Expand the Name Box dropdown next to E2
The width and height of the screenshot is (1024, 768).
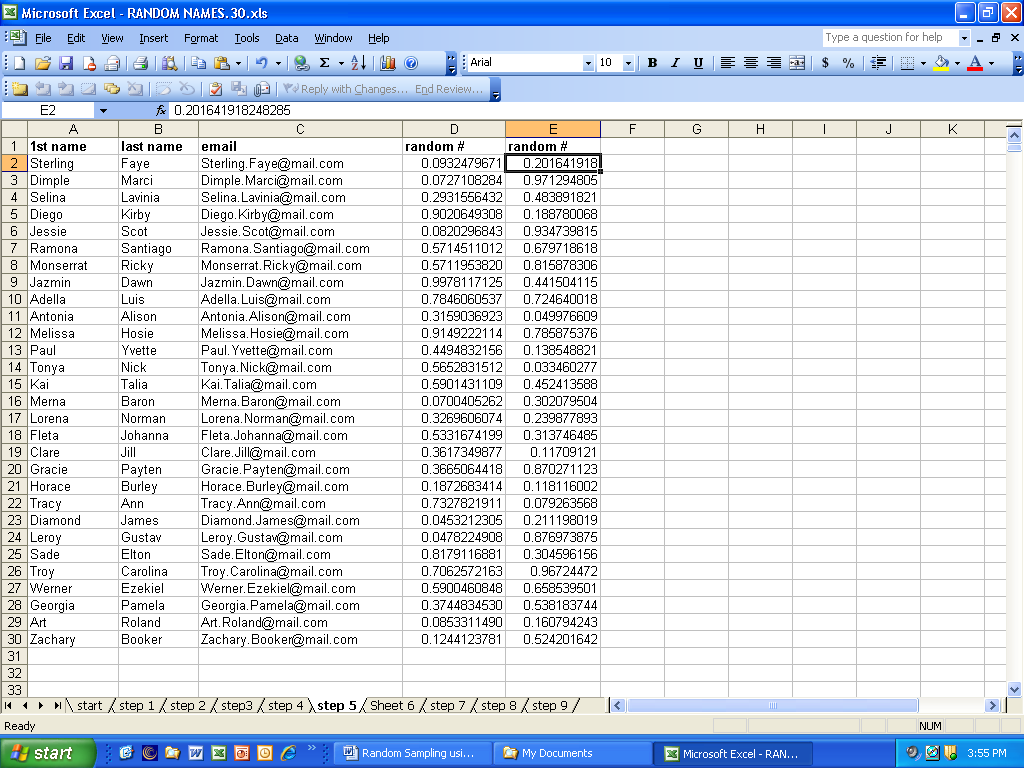pyautogui.click(x=103, y=111)
